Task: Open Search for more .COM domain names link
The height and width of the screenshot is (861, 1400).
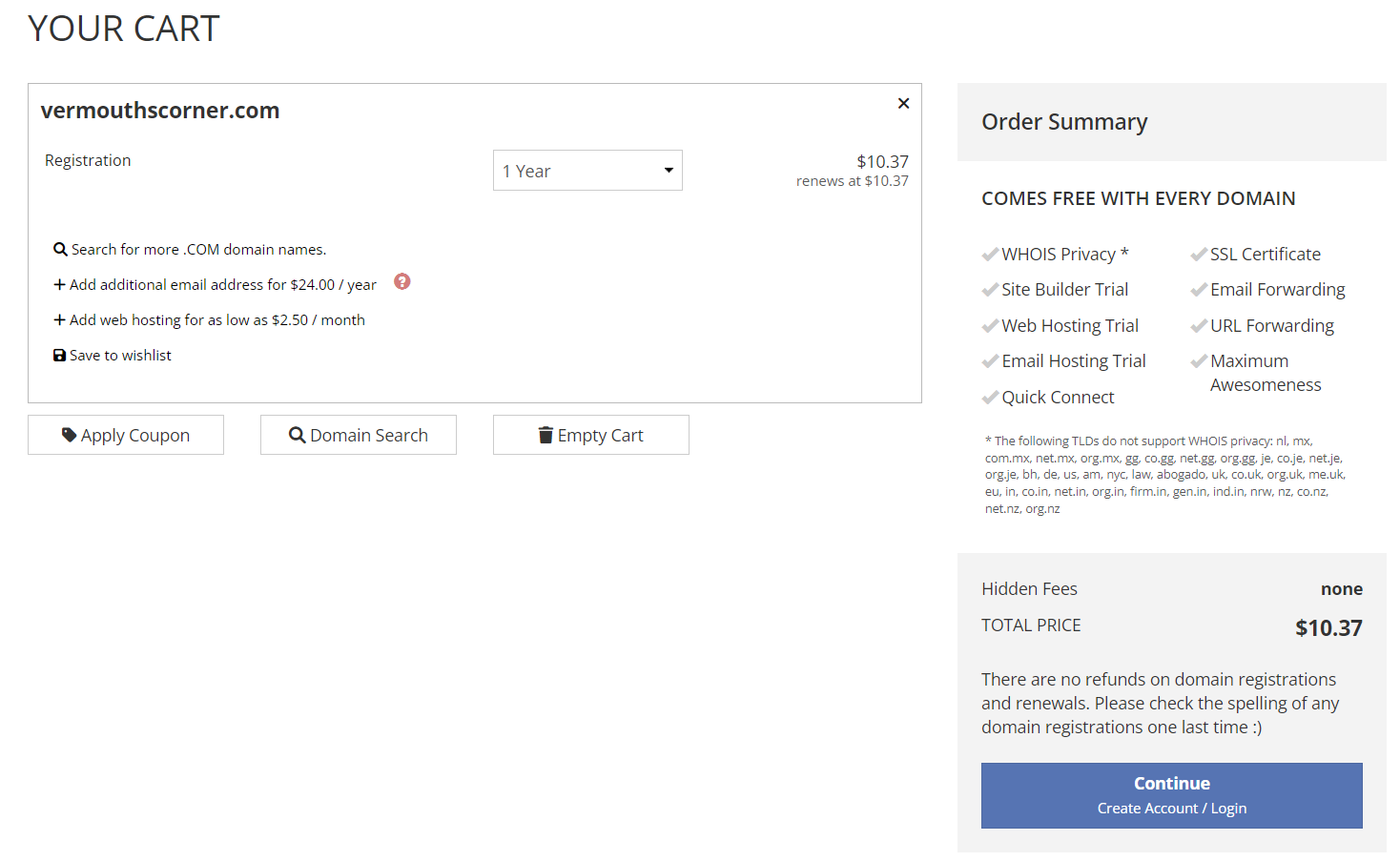Action: click(x=198, y=250)
